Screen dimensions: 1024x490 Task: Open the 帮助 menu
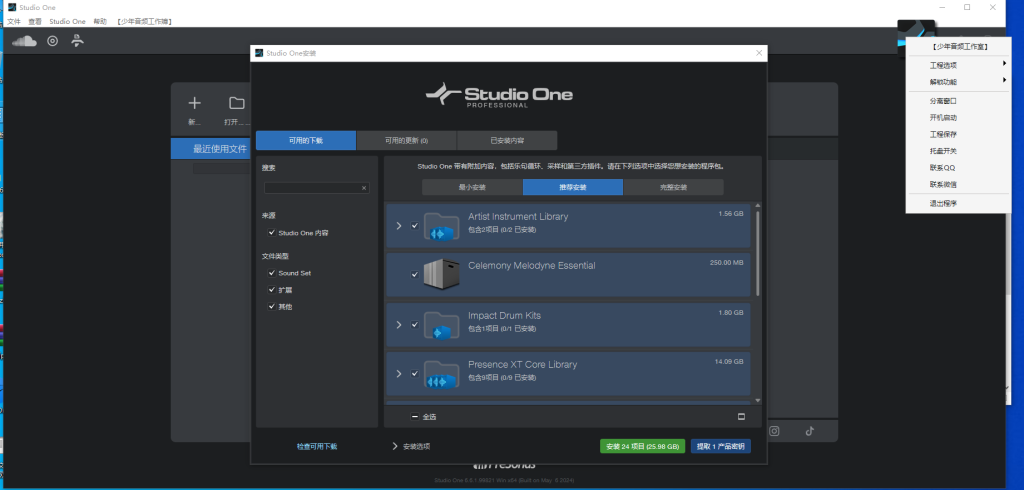(x=100, y=22)
